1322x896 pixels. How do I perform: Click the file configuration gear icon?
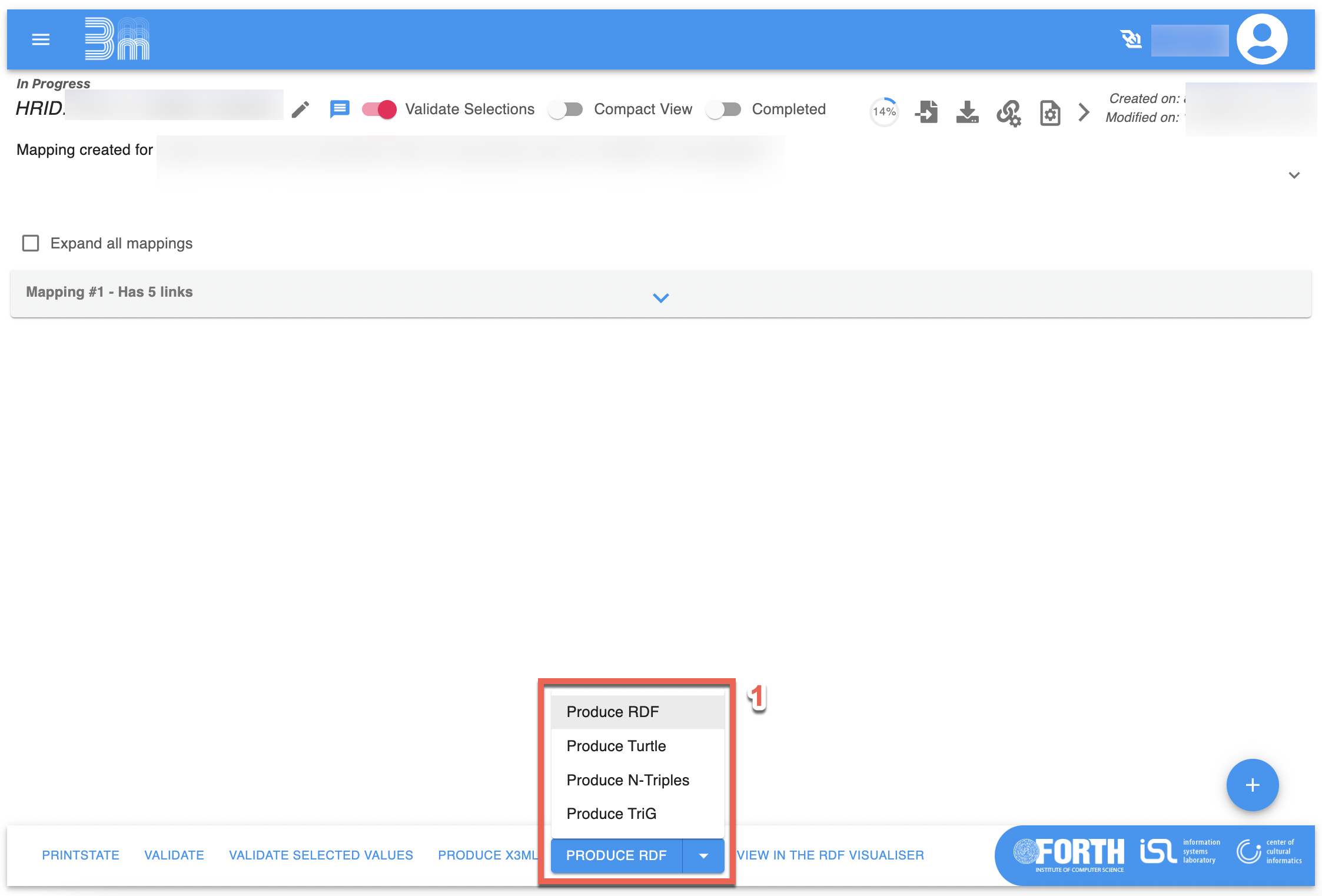pos(1049,112)
